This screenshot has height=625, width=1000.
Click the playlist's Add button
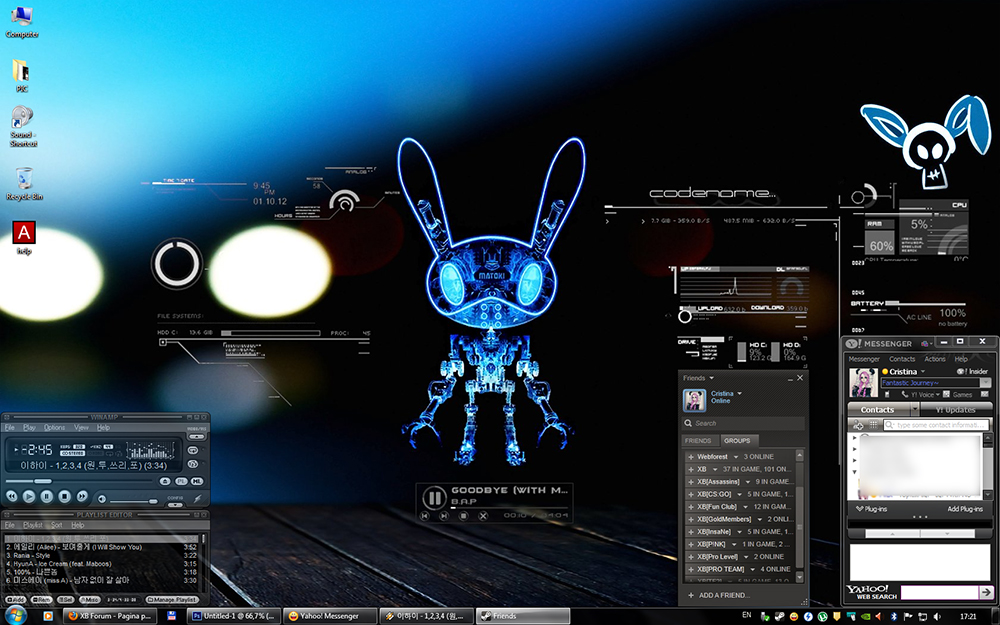[x=16, y=599]
